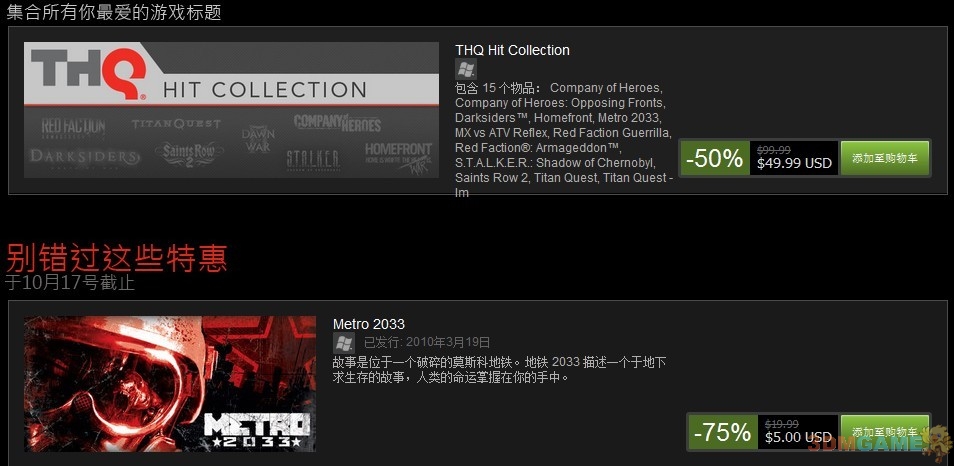Click the S.T.A.L.K.E.R. logo in banner
Image resolution: width=954 pixels, height=466 pixels.
313,159
